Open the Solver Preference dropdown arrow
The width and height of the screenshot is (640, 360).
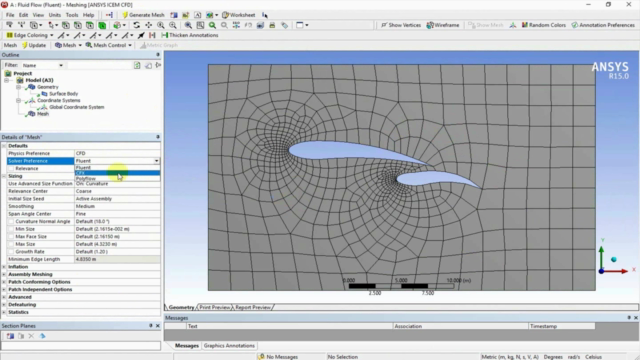click(x=156, y=161)
